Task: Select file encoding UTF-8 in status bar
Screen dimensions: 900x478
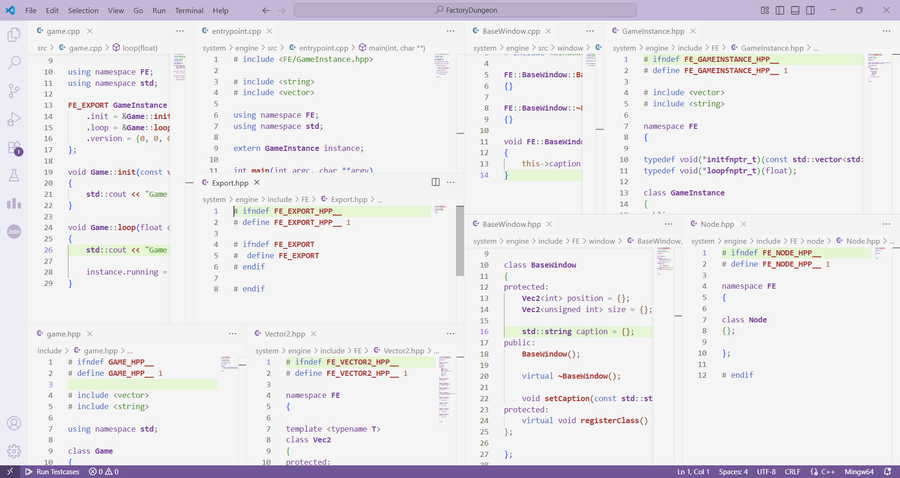Action: point(766,472)
